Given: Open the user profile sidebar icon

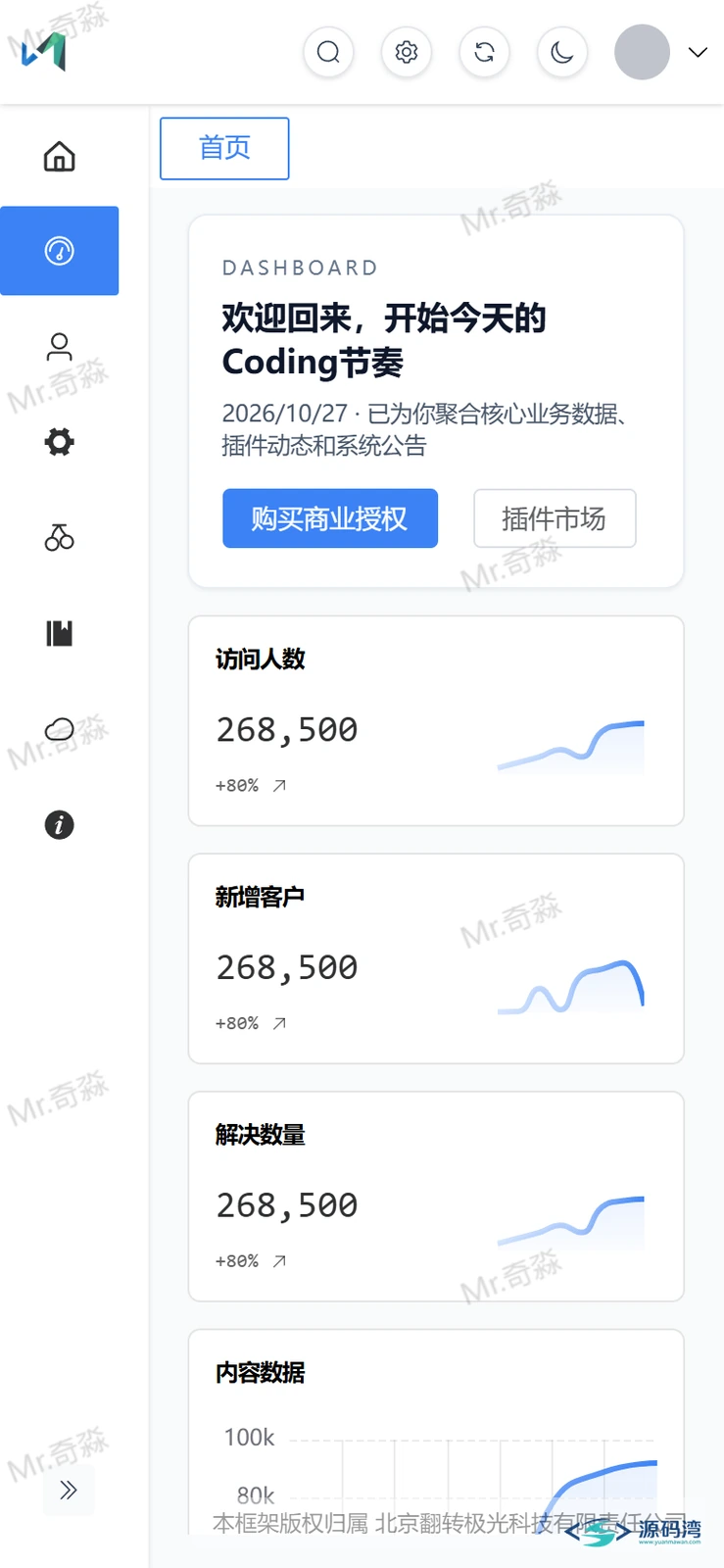Looking at the screenshot, I should pyautogui.click(x=60, y=347).
